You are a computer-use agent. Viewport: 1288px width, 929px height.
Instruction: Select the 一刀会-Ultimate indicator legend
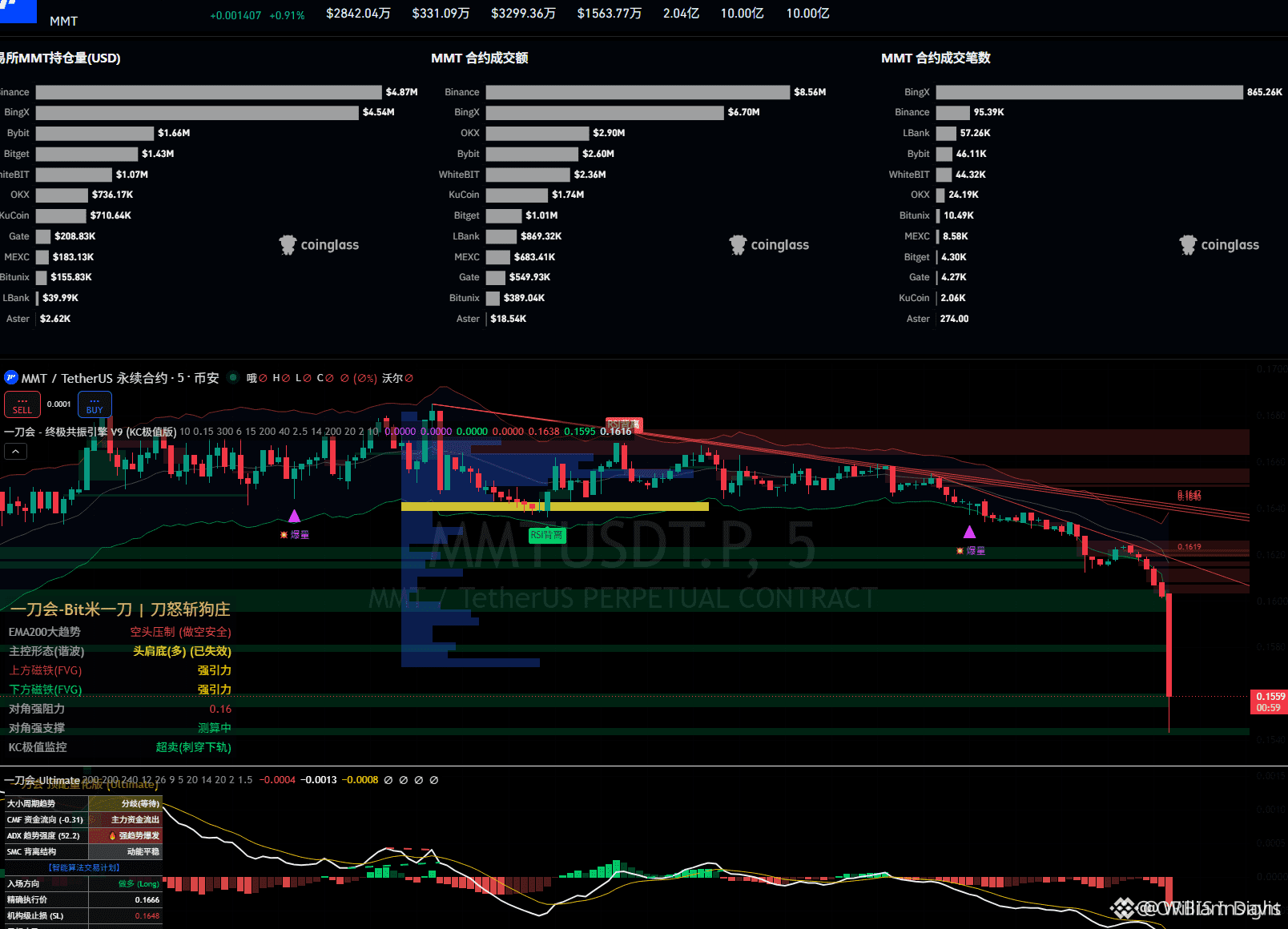[42, 780]
